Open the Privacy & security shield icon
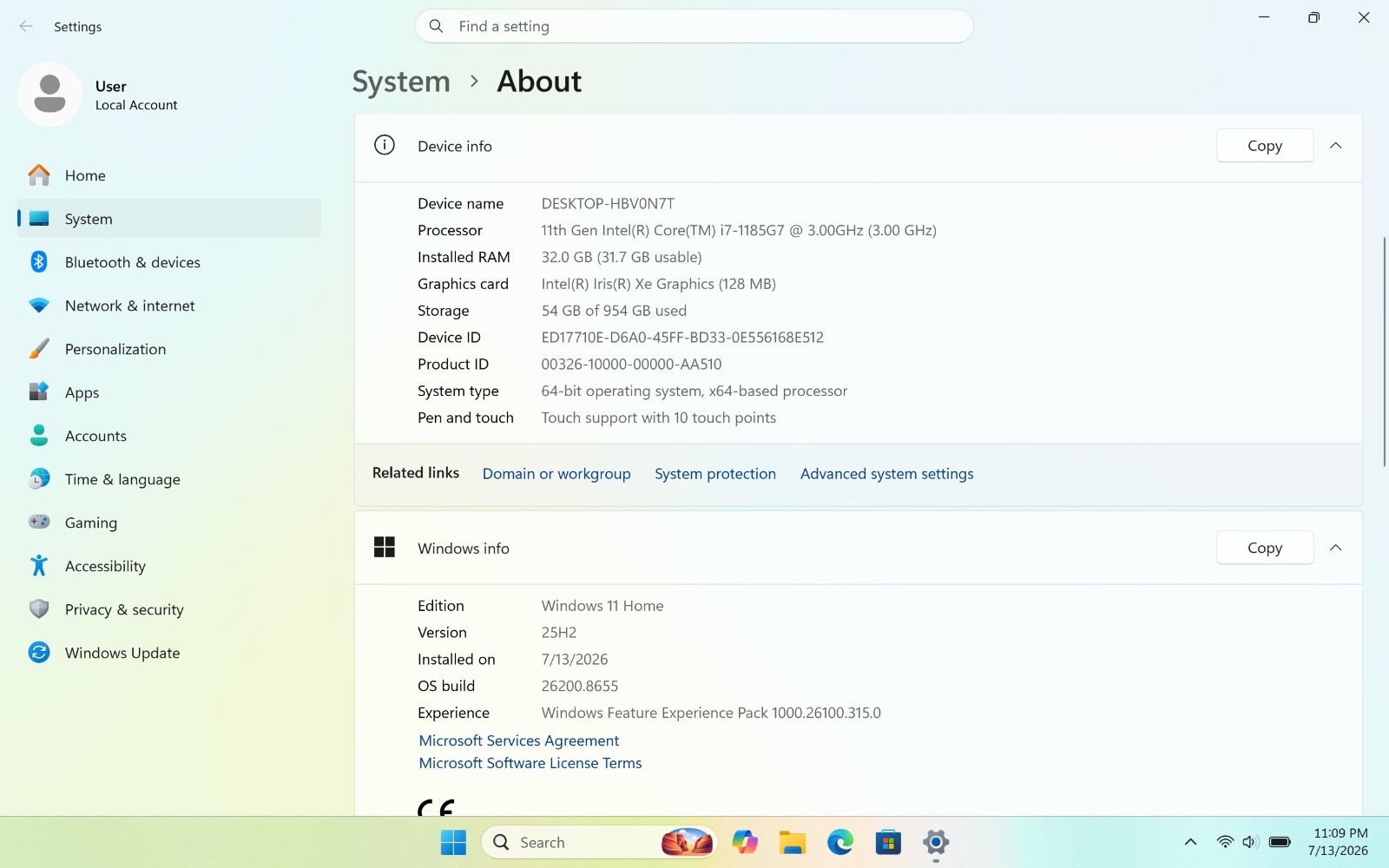The height and width of the screenshot is (868, 1389). 39,609
